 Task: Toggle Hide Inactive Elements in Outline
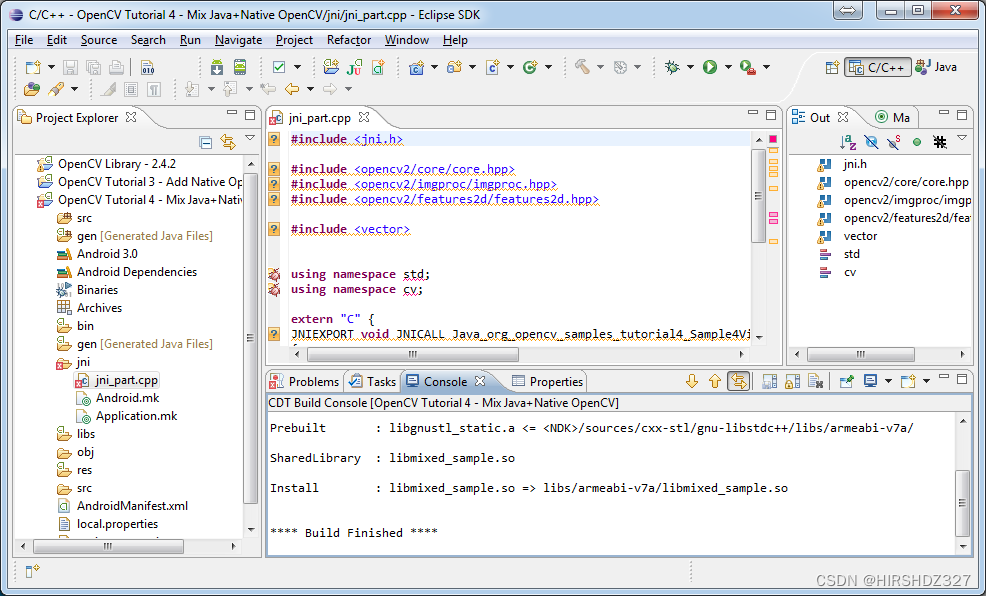(x=940, y=143)
